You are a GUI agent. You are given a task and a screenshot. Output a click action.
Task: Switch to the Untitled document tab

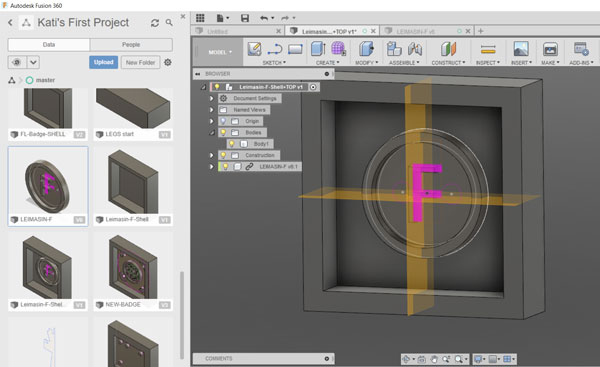click(x=237, y=31)
